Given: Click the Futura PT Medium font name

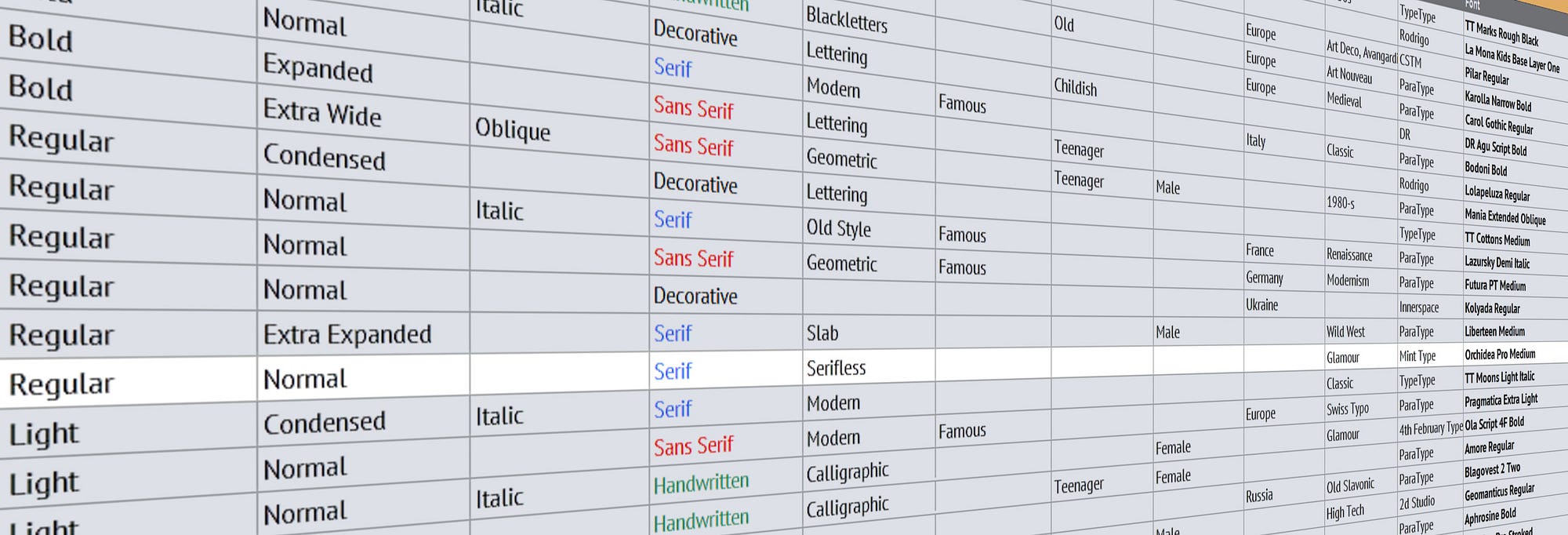Looking at the screenshot, I should [1495, 286].
